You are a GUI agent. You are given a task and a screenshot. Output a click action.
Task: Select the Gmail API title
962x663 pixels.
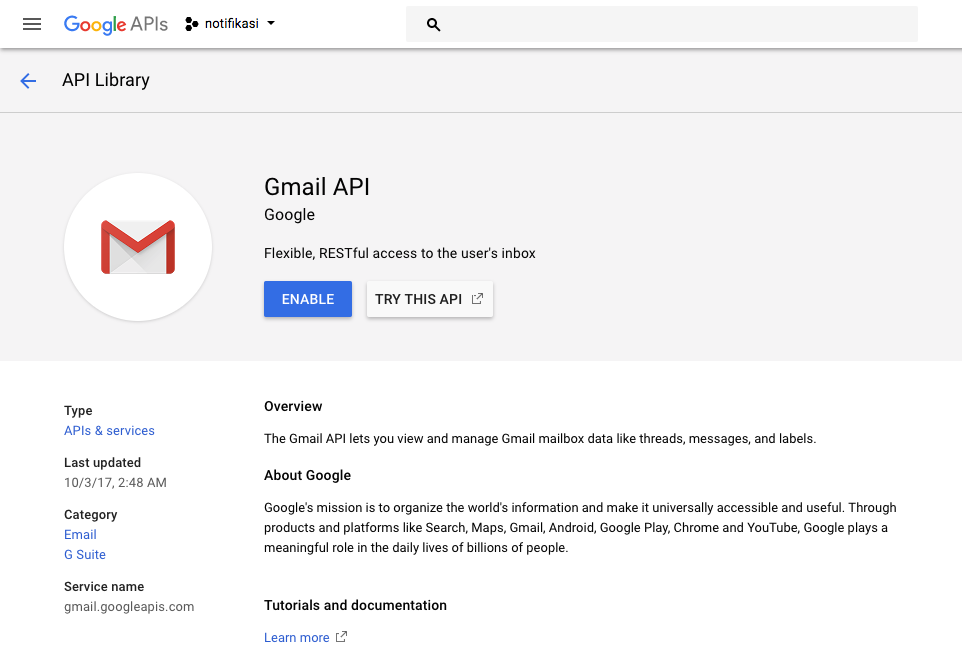[x=317, y=186]
